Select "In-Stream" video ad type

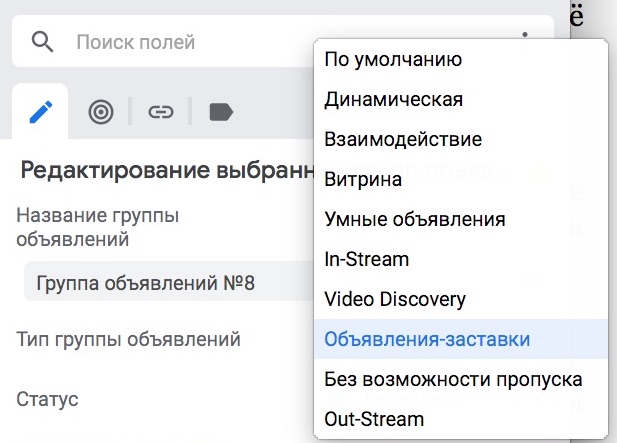tap(367, 259)
